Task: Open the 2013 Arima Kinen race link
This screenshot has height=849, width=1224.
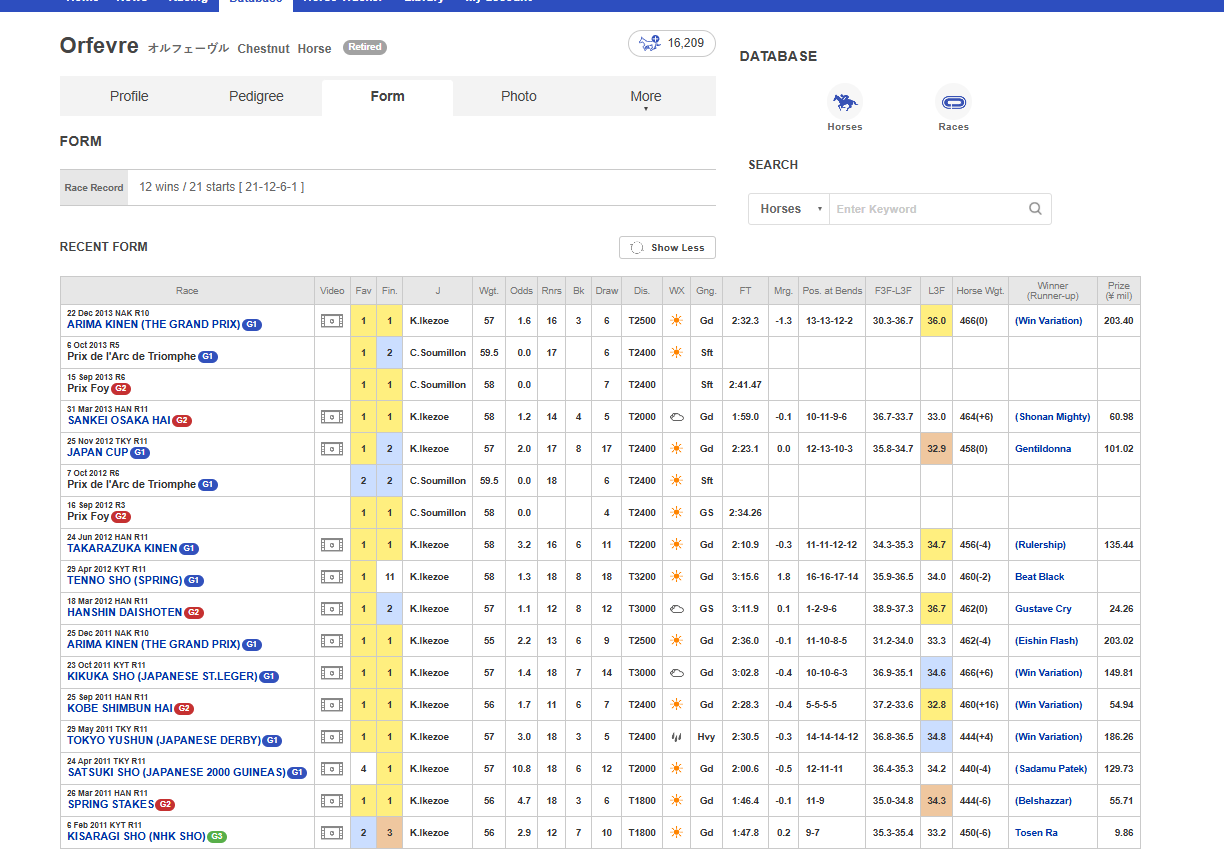Action: (x=153, y=325)
